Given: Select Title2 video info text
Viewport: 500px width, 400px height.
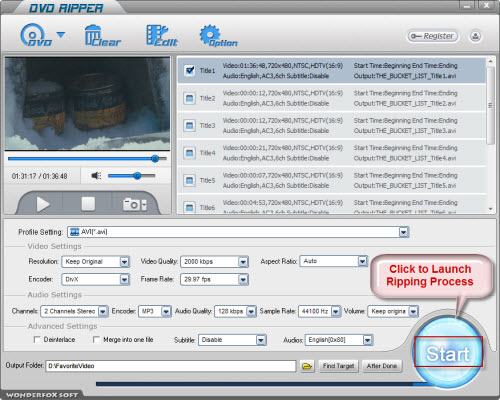Looking at the screenshot, I should [x=283, y=93].
